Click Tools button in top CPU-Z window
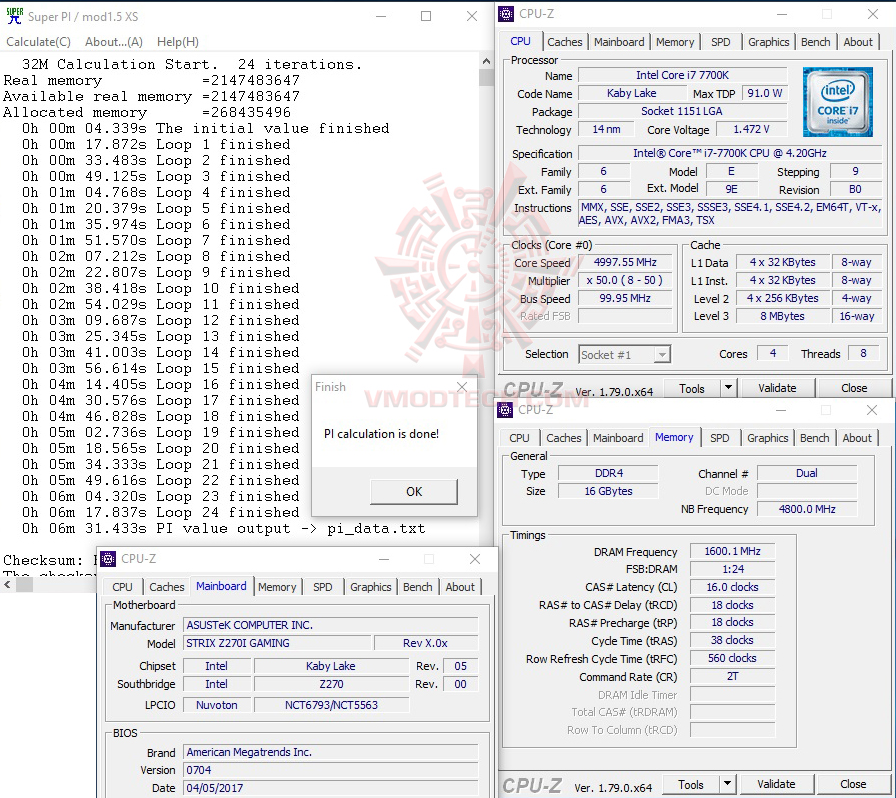896x798 pixels. 691,388
